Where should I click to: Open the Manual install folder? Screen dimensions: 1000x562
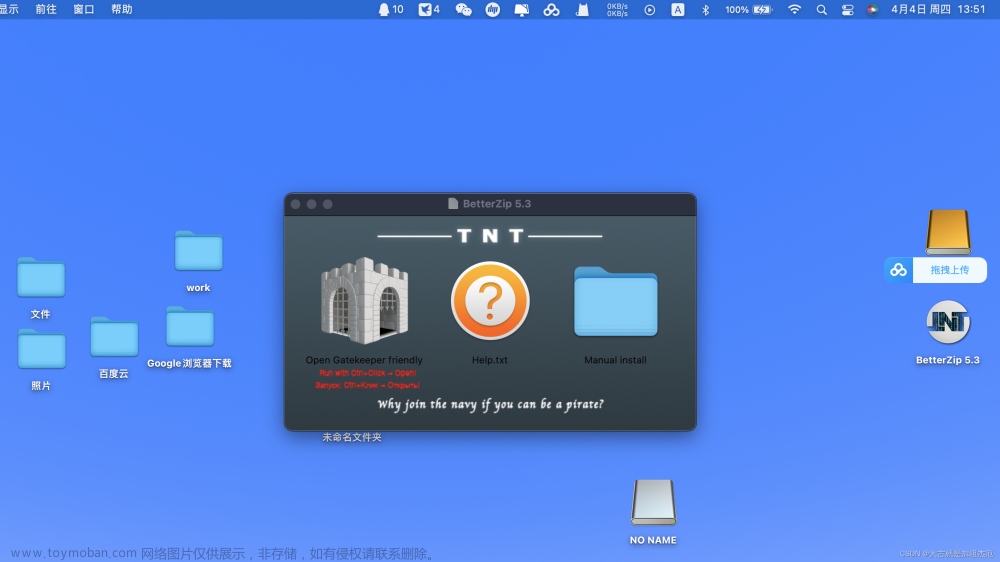pyautogui.click(x=615, y=301)
